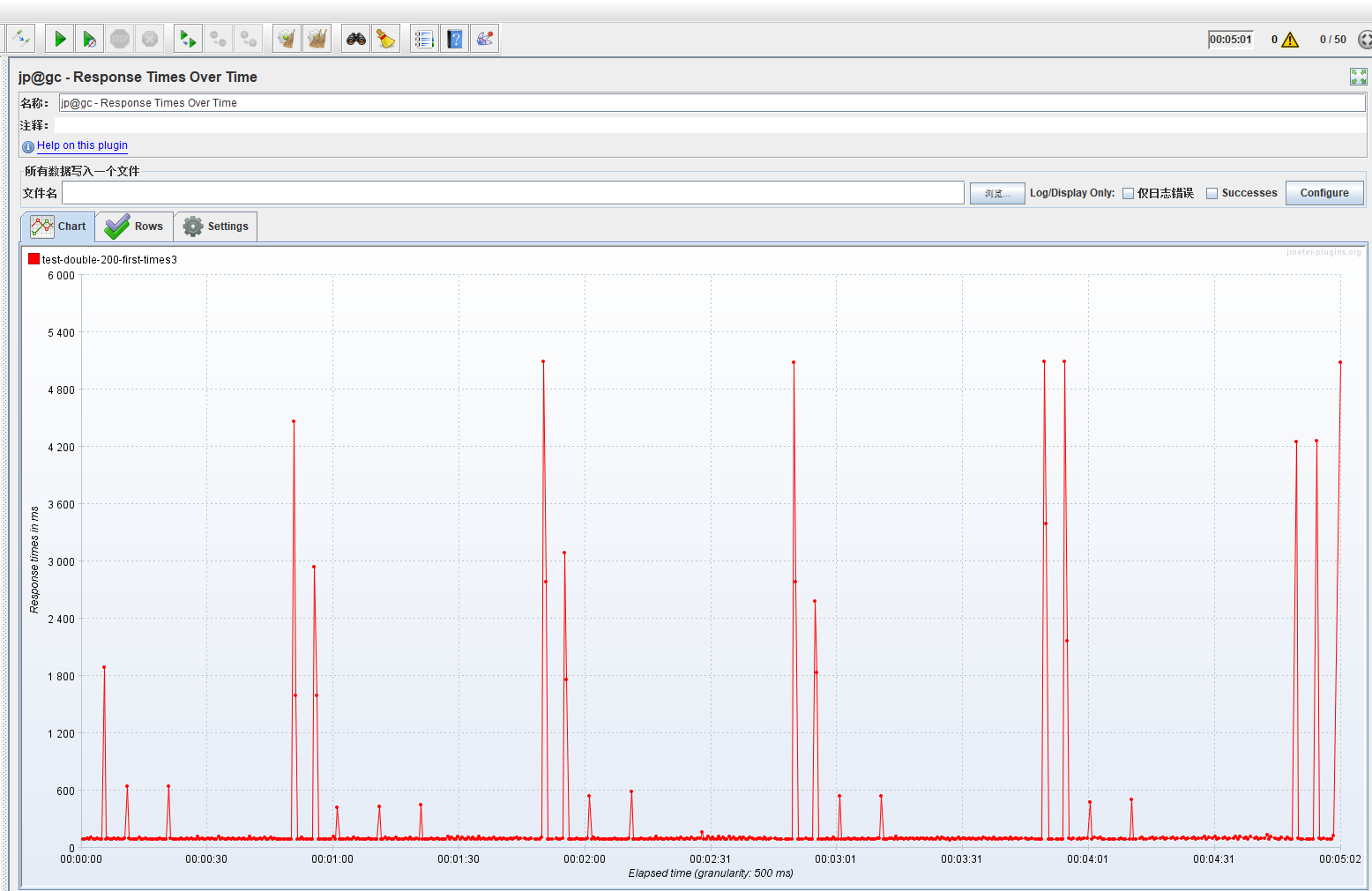Toggle the errors-only log checkbox
Viewport: 1372px width, 891px height.
pyautogui.click(x=1128, y=193)
